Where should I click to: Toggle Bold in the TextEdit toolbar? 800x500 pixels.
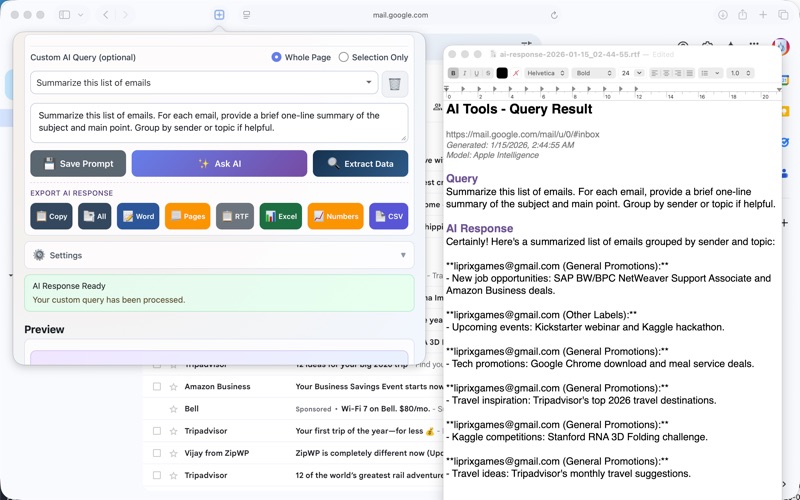point(453,73)
